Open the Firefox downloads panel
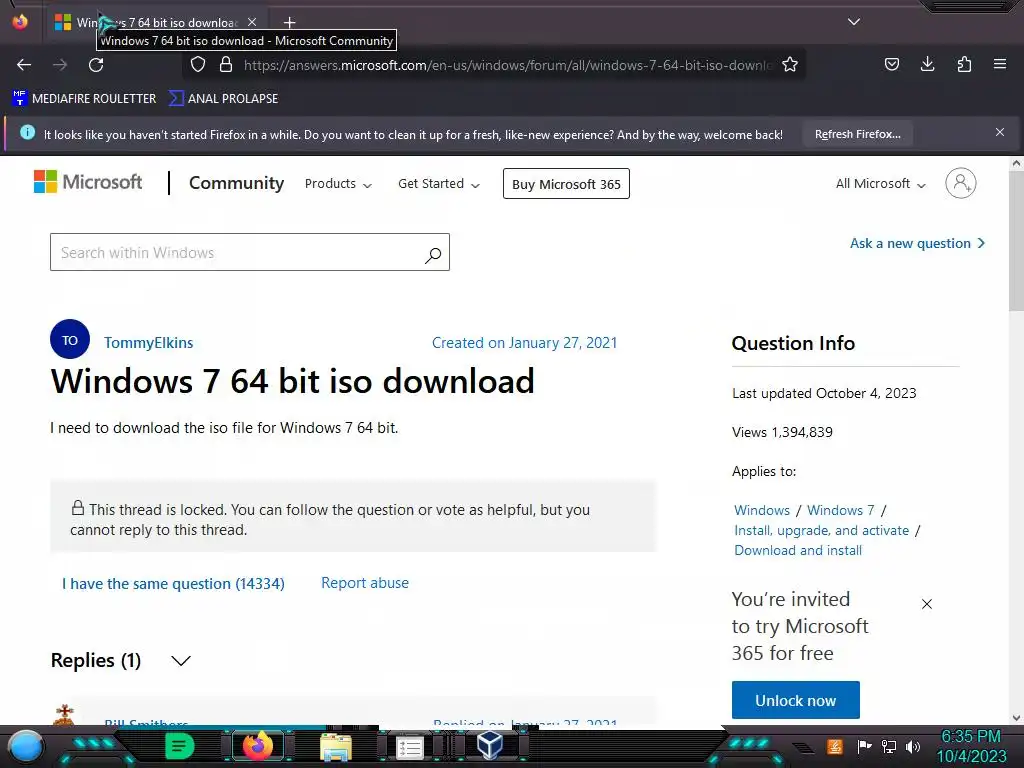The width and height of the screenshot is (1024, 768). pyautogui.click(x=927, y=64)
